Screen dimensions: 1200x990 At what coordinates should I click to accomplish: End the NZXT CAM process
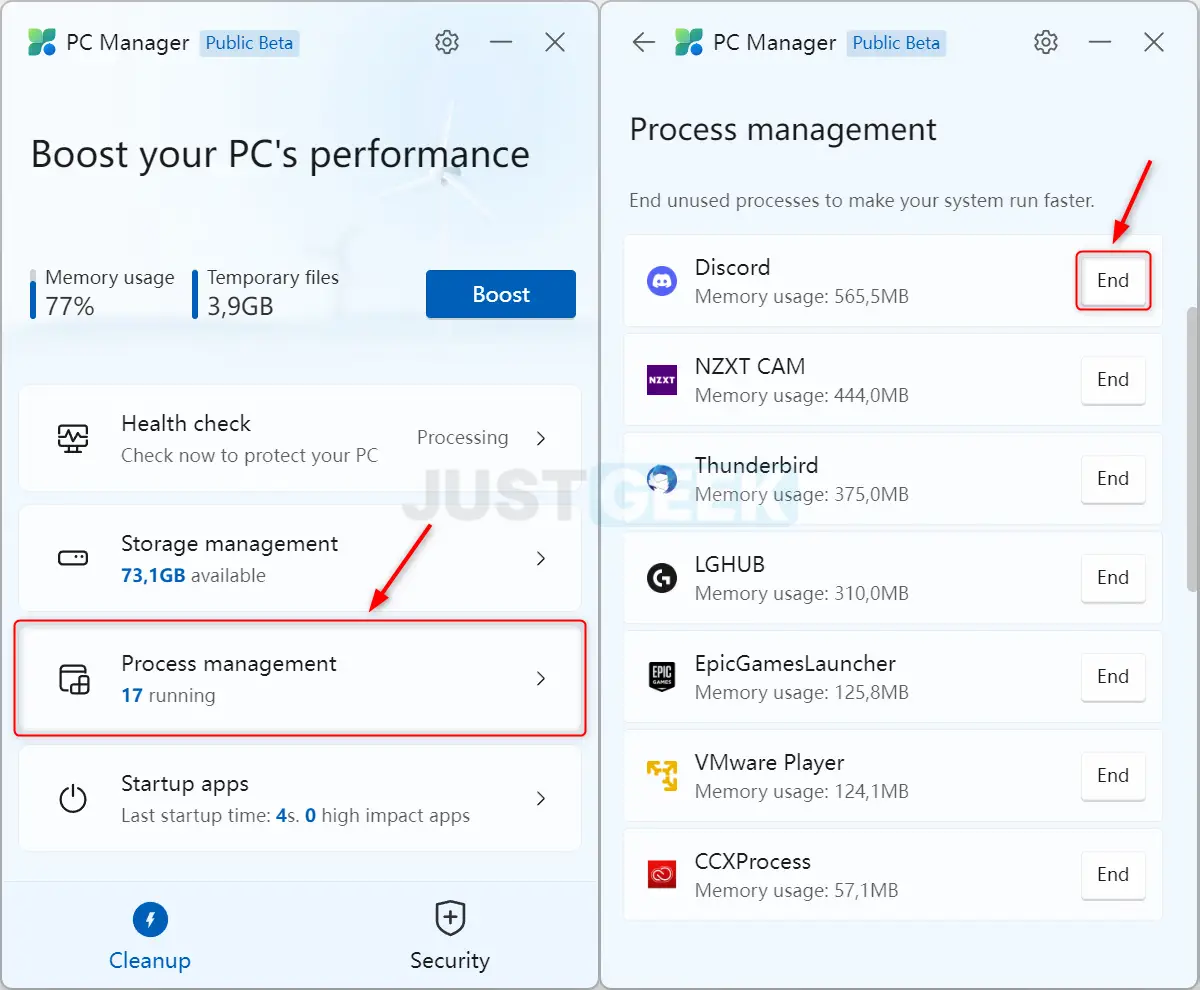(x=1113, y=380)
